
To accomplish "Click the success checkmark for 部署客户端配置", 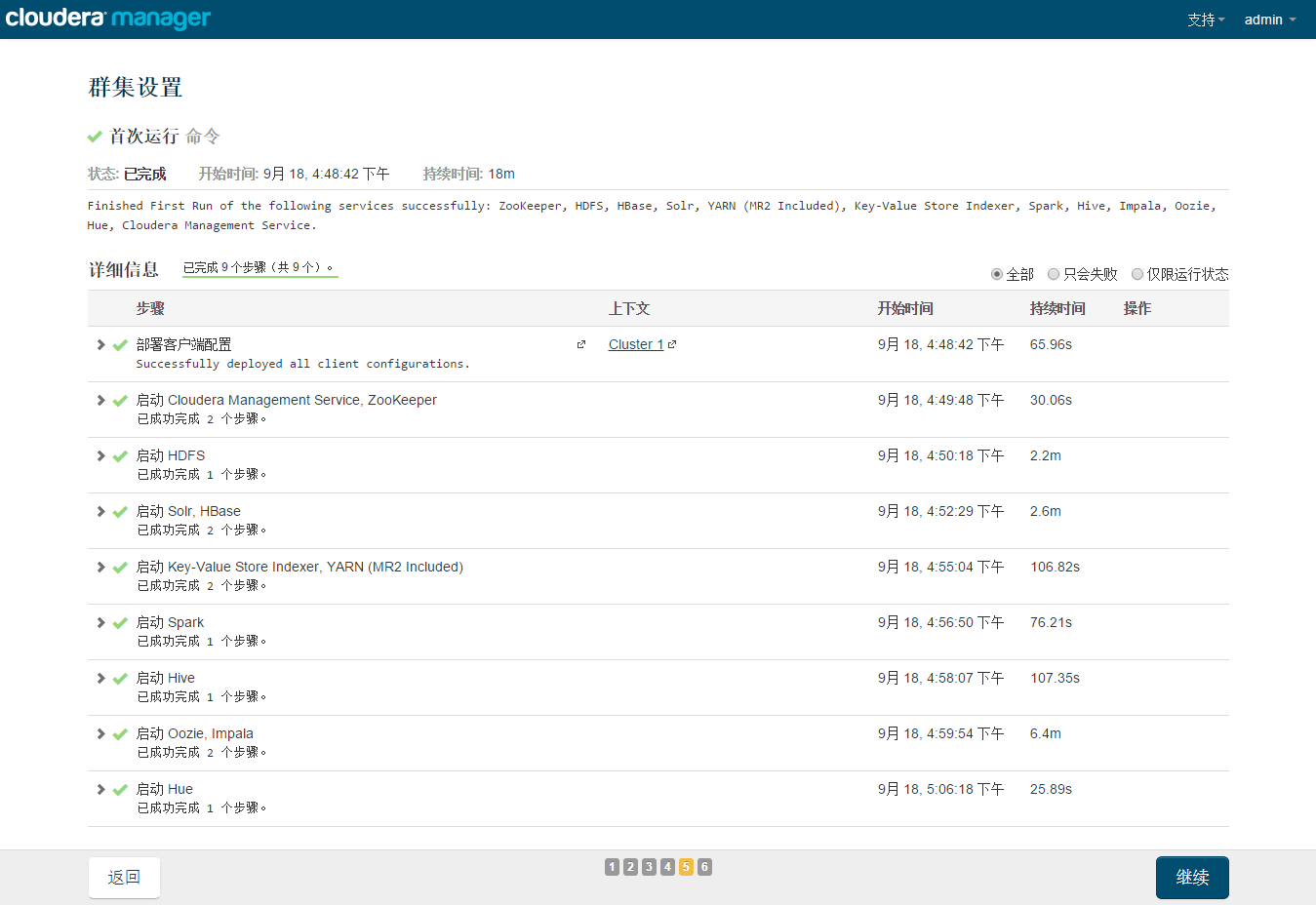I will [x=120, y=345].
